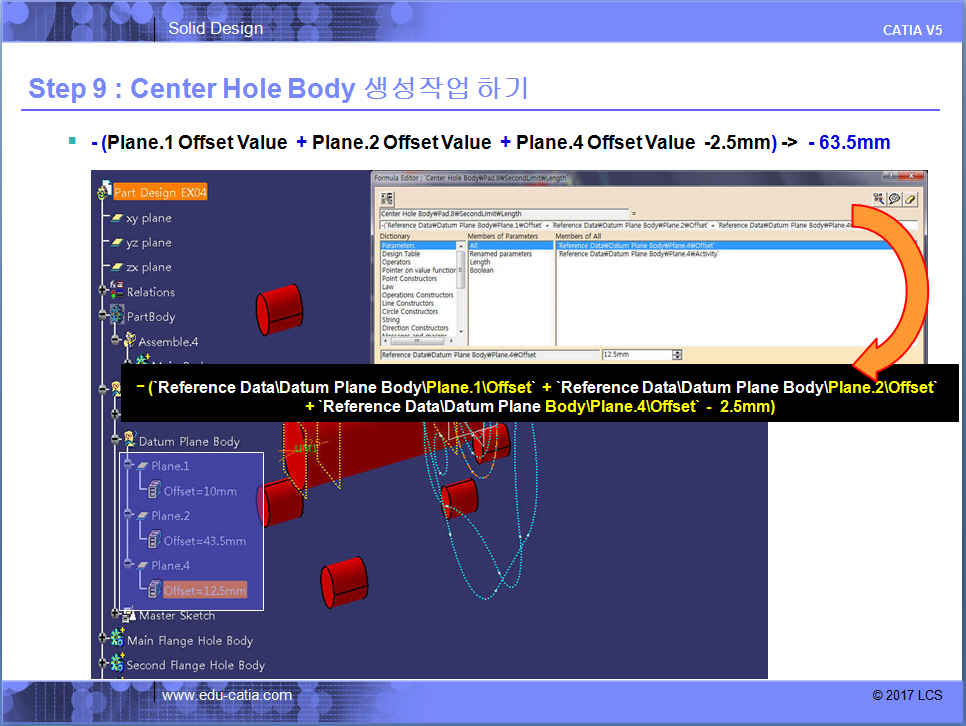
Task: Click the comment bubble icon in Formula Editor
Action: [893, 199]
